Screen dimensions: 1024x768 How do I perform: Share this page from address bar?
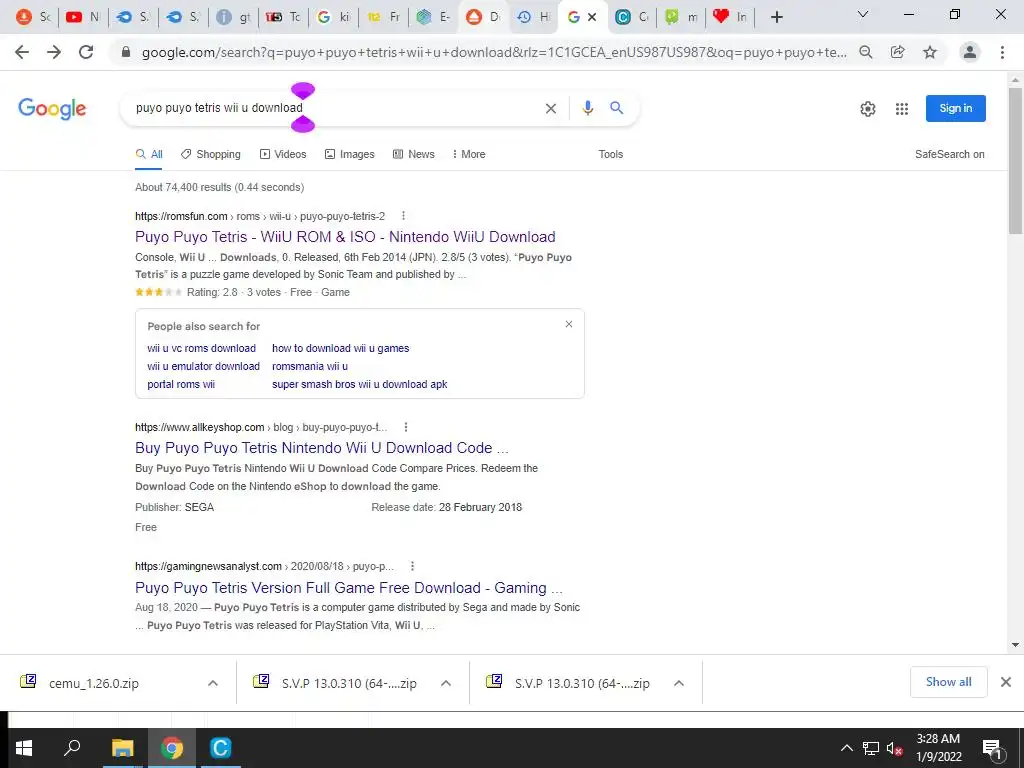coord(898,52)
